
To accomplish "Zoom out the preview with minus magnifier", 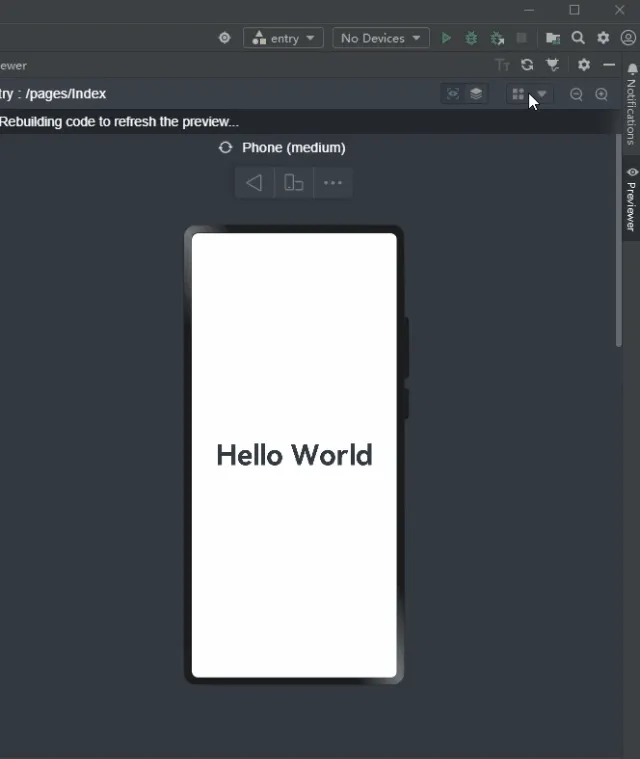I will coord(576,94).
